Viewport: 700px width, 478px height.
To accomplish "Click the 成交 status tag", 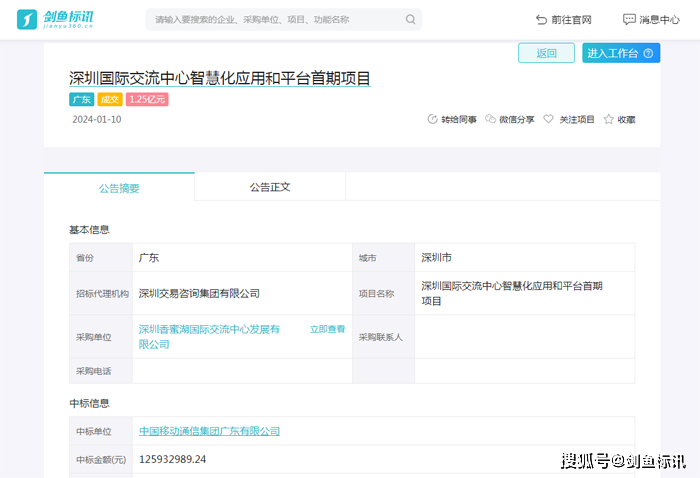I will [110, 99].
